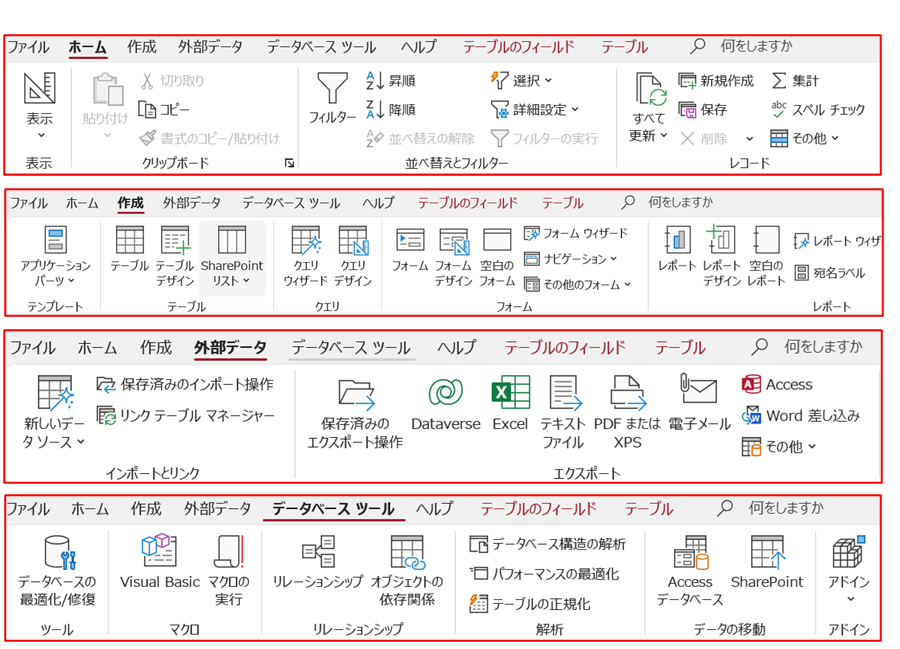900x649 pixels.
Task: Open the クリップボード group dialog launcher
Action: [x=289, y=163]
